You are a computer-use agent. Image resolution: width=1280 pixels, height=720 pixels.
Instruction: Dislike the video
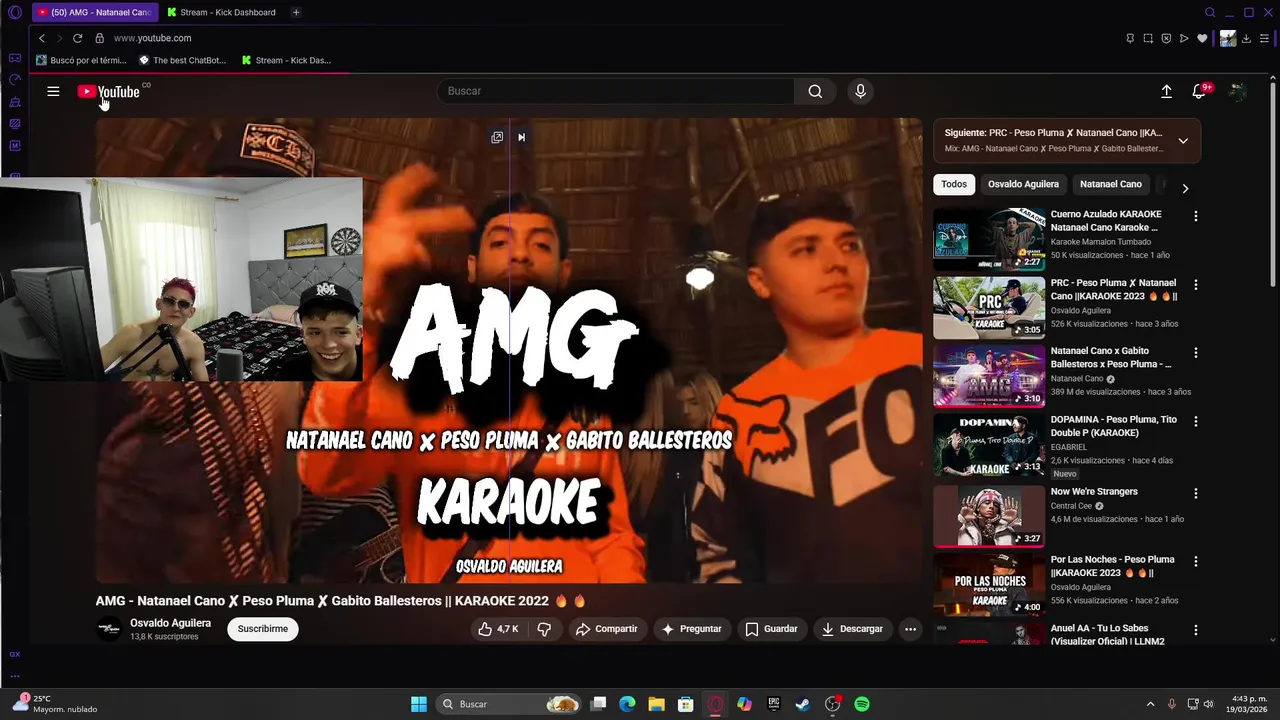(x=544, y=629)
